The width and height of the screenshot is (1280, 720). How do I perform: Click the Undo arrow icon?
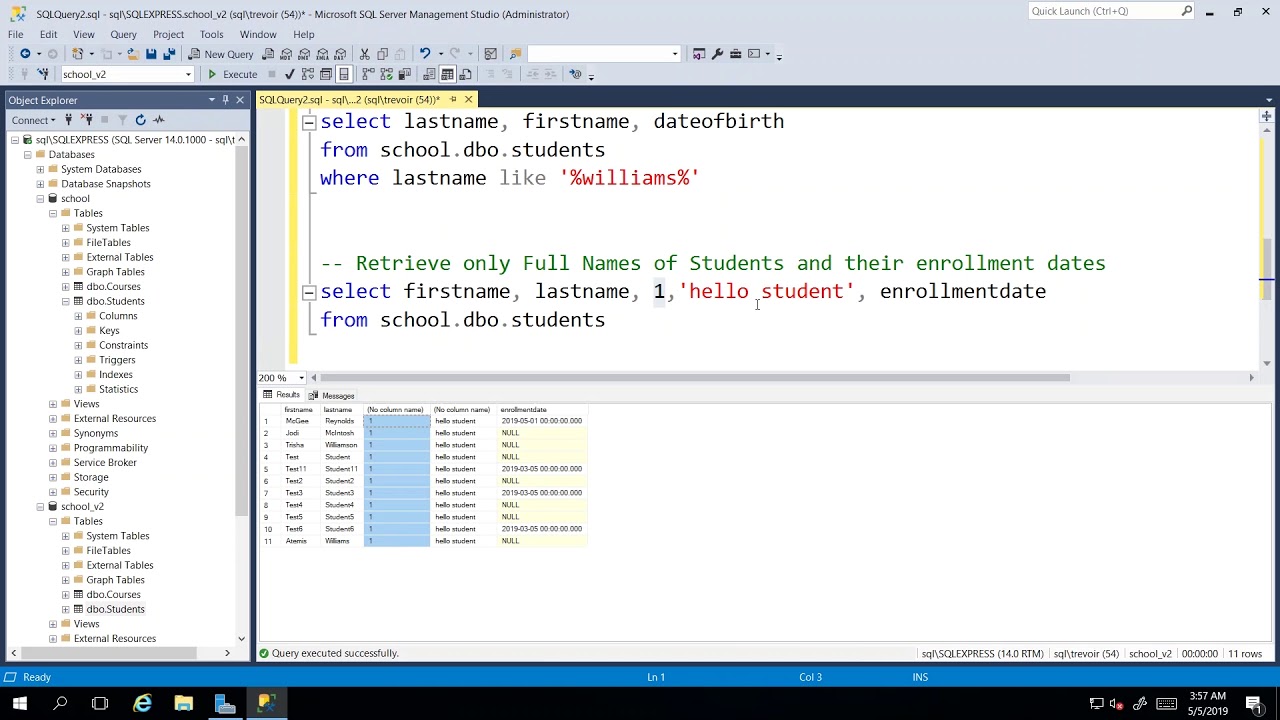tap(425, 54)
